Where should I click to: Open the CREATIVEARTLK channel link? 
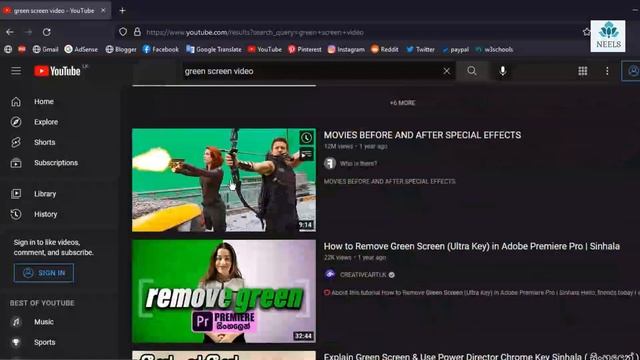[x=363, y=275]
